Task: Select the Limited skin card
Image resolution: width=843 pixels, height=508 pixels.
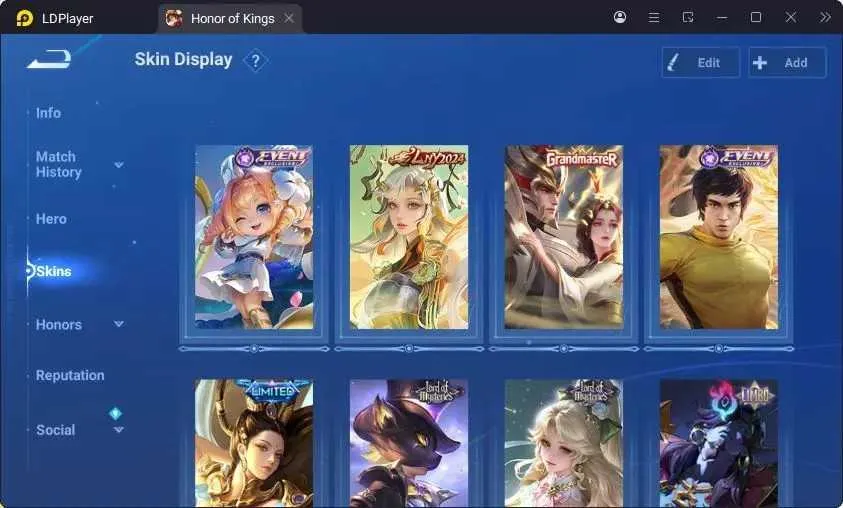Action: point(254,443)
